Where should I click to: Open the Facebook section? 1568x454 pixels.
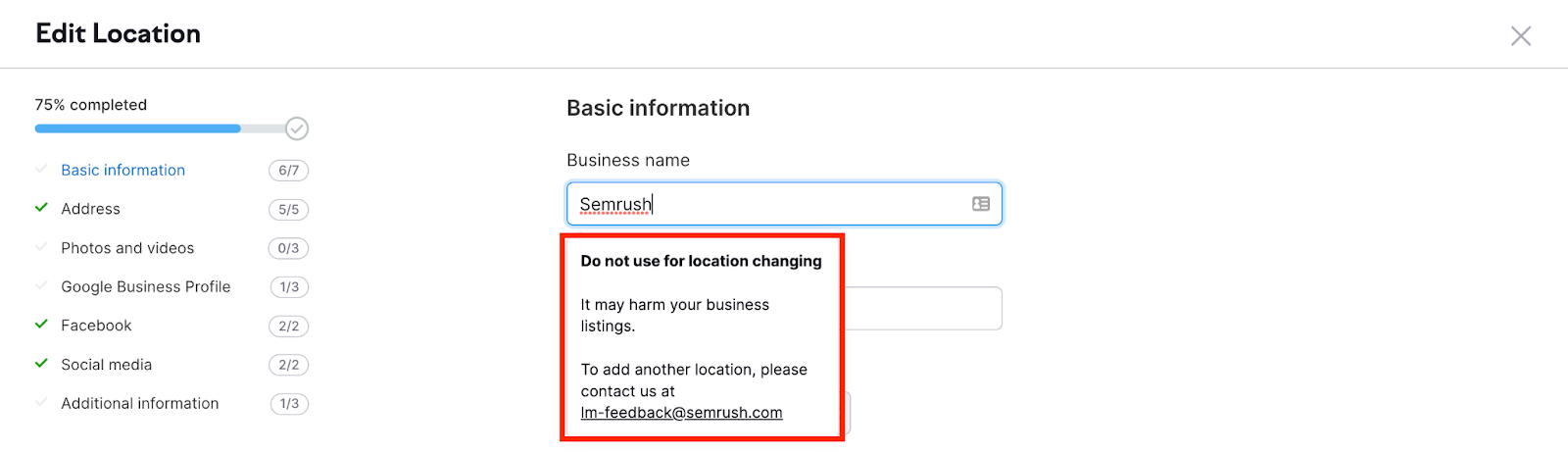(x=96, y=326)
